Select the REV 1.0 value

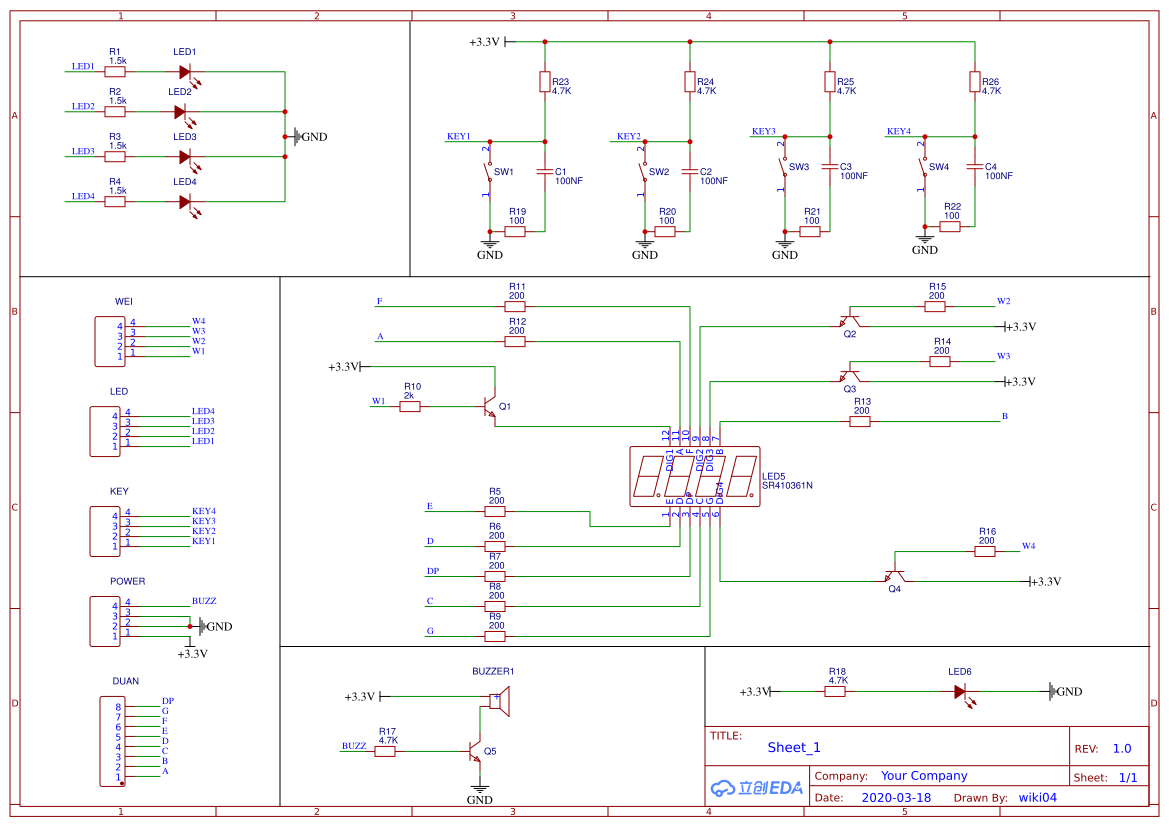[x=1122, y=748]
